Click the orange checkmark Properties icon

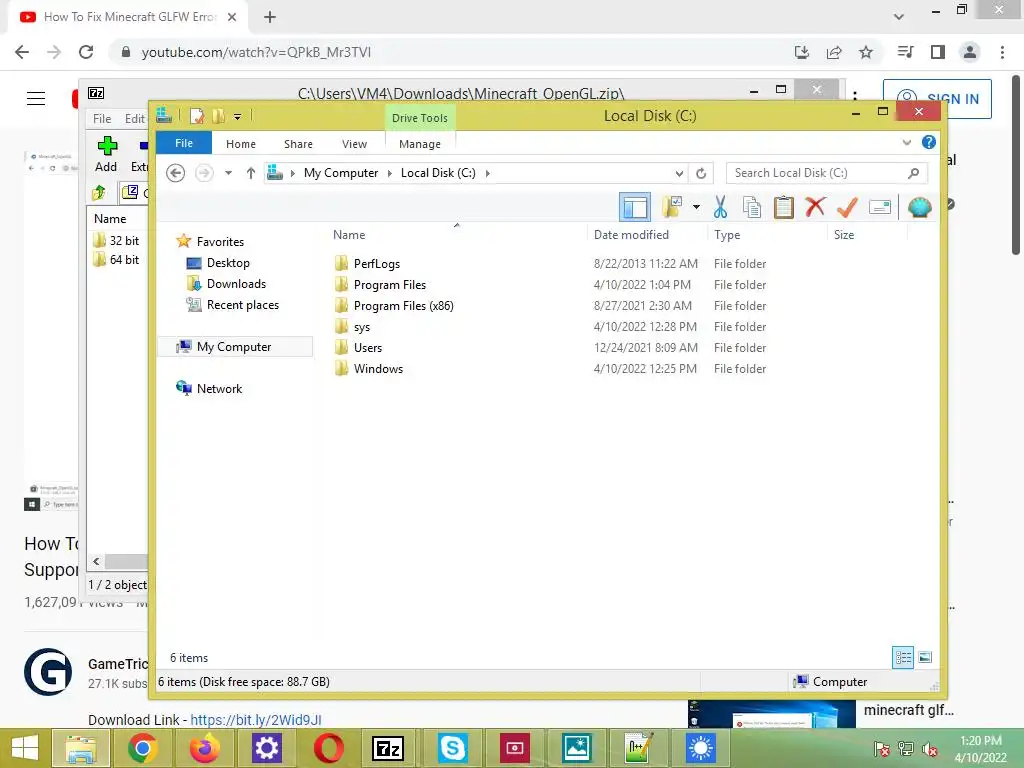pos(847,208)
